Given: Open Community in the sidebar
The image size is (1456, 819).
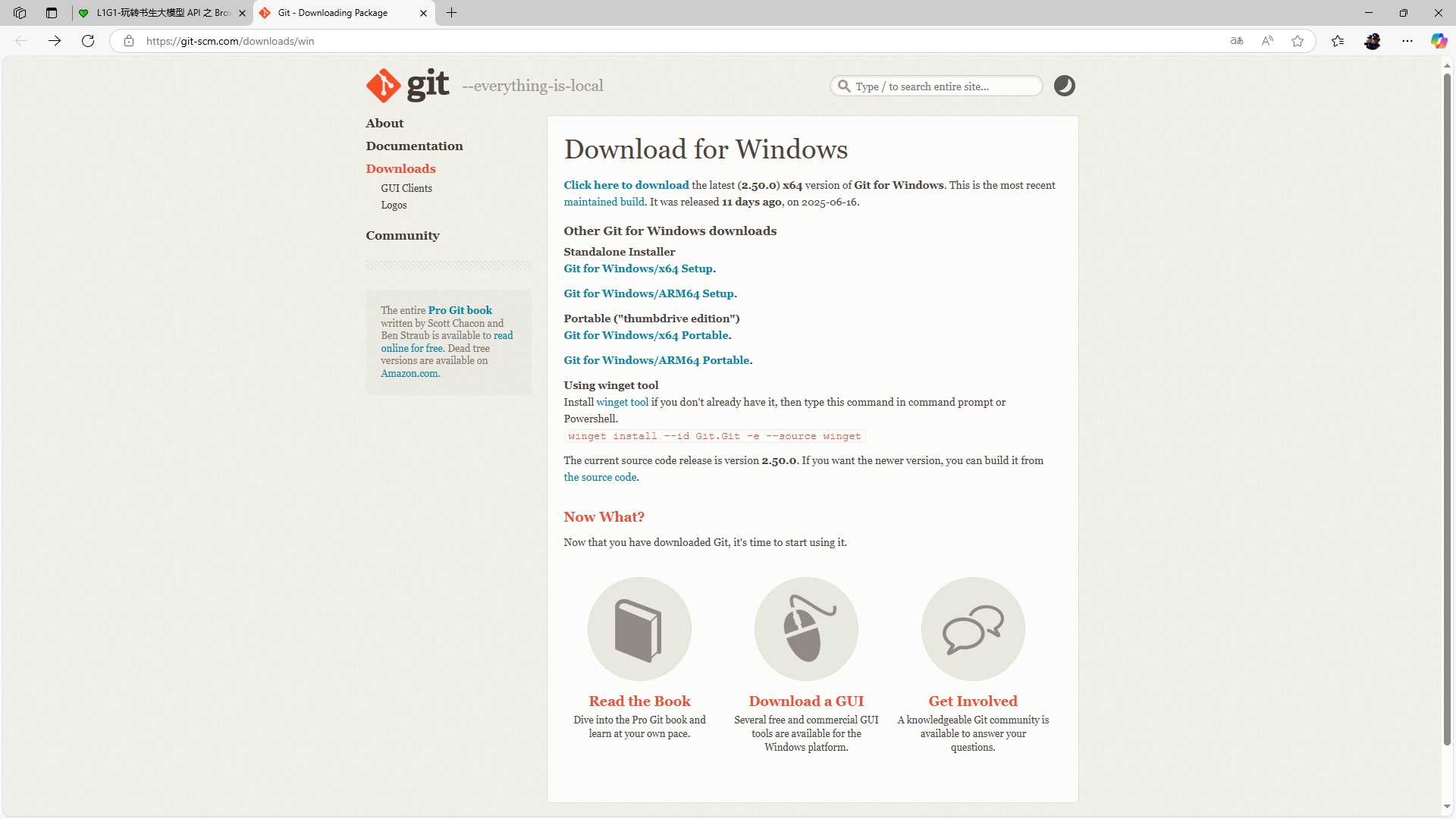Looking at the screenshot, I should 403,236.
